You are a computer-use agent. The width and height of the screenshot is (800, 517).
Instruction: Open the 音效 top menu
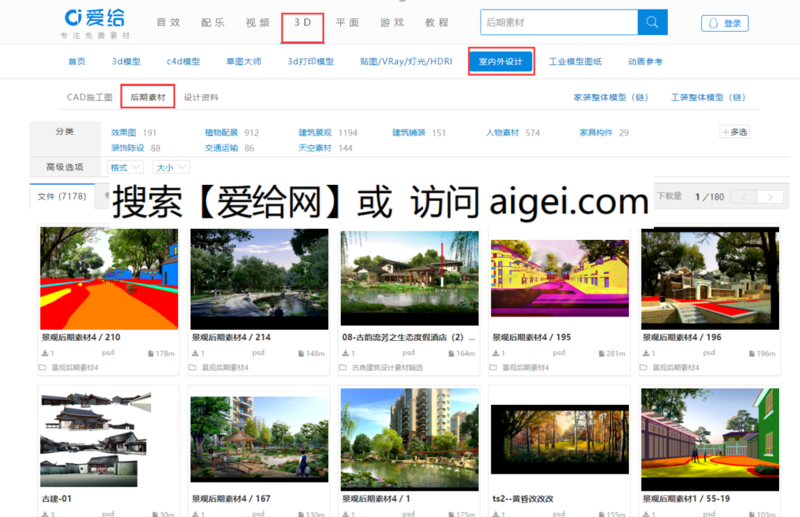pos(168,22)
